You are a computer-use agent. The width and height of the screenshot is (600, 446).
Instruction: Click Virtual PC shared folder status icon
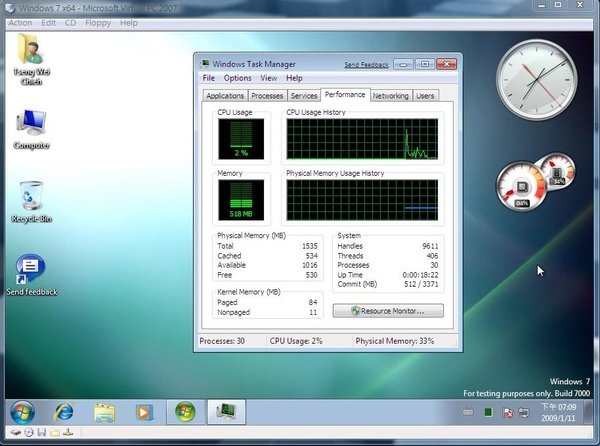[x=55, y=433]
